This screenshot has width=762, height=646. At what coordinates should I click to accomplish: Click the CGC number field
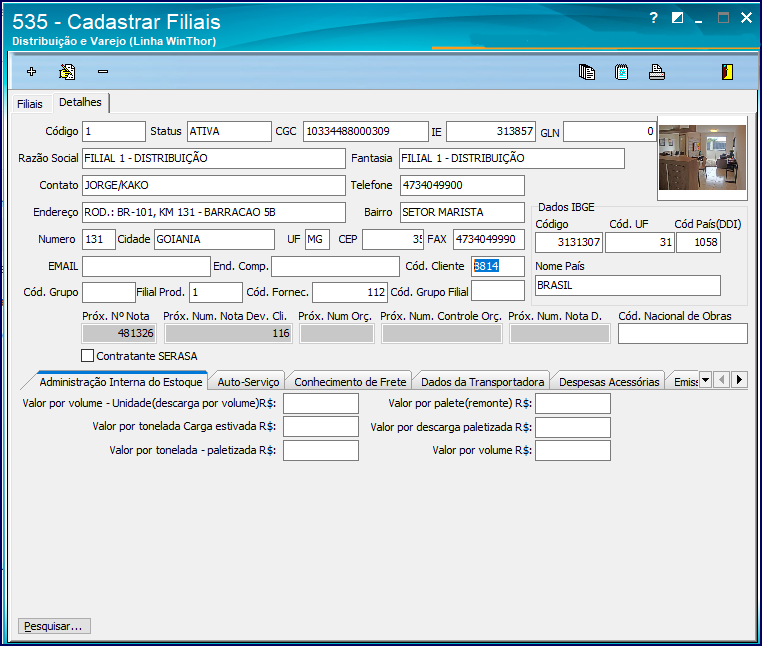pos(365,131)
